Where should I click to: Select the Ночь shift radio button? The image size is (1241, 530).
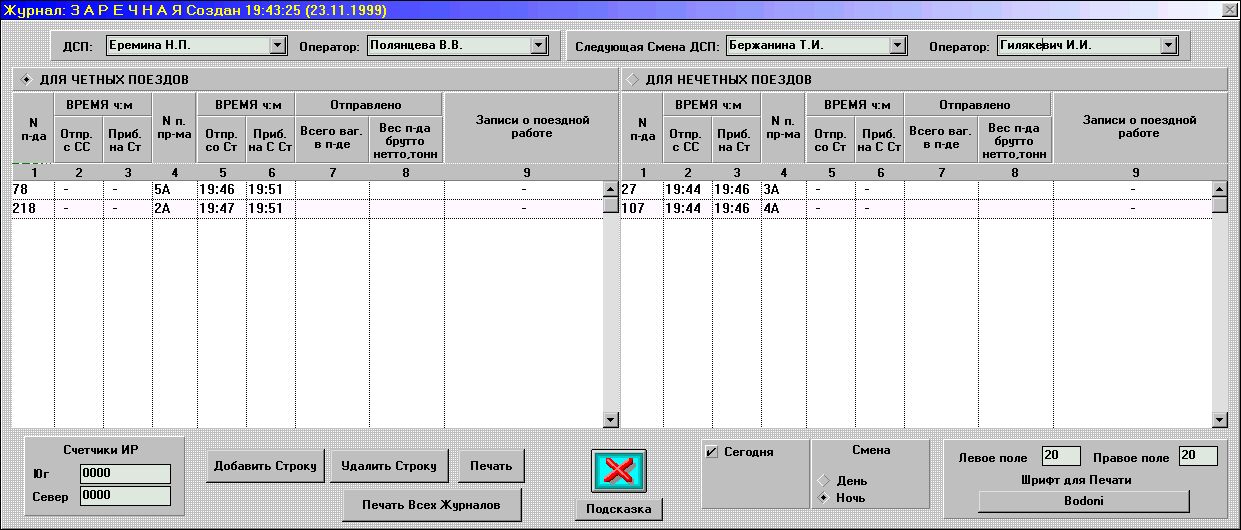823,497
